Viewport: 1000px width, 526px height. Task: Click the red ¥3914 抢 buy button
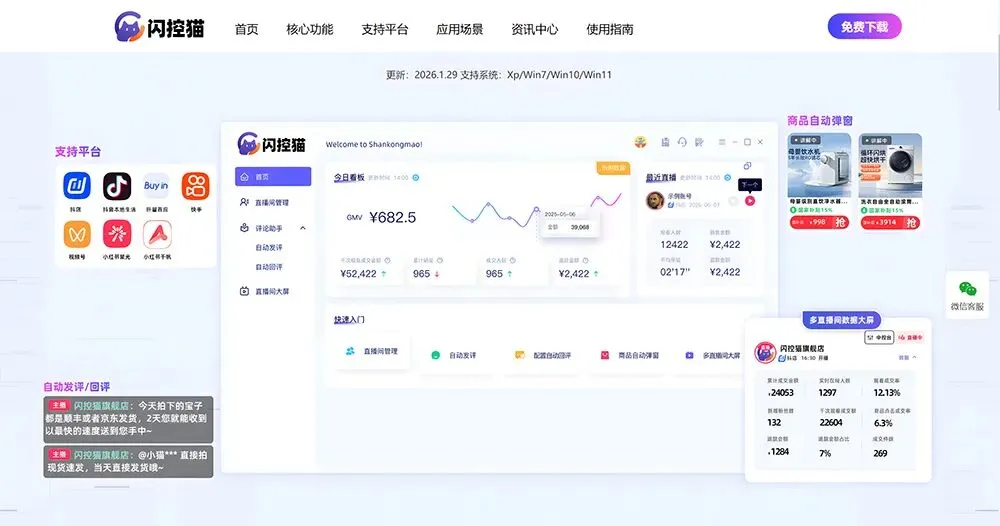pos(890,222)
